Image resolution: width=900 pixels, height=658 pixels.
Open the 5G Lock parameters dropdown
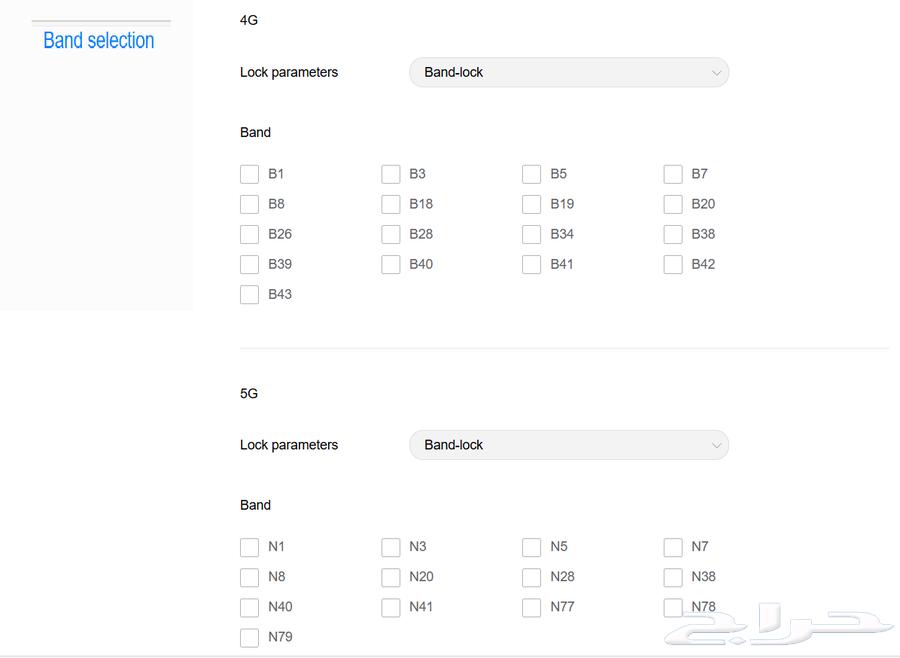(569, 445)
